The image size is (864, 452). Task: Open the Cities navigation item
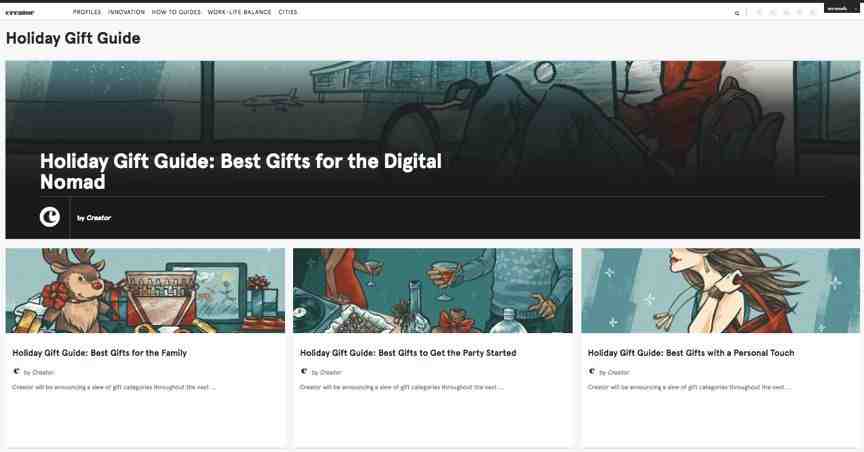[288, 12]
